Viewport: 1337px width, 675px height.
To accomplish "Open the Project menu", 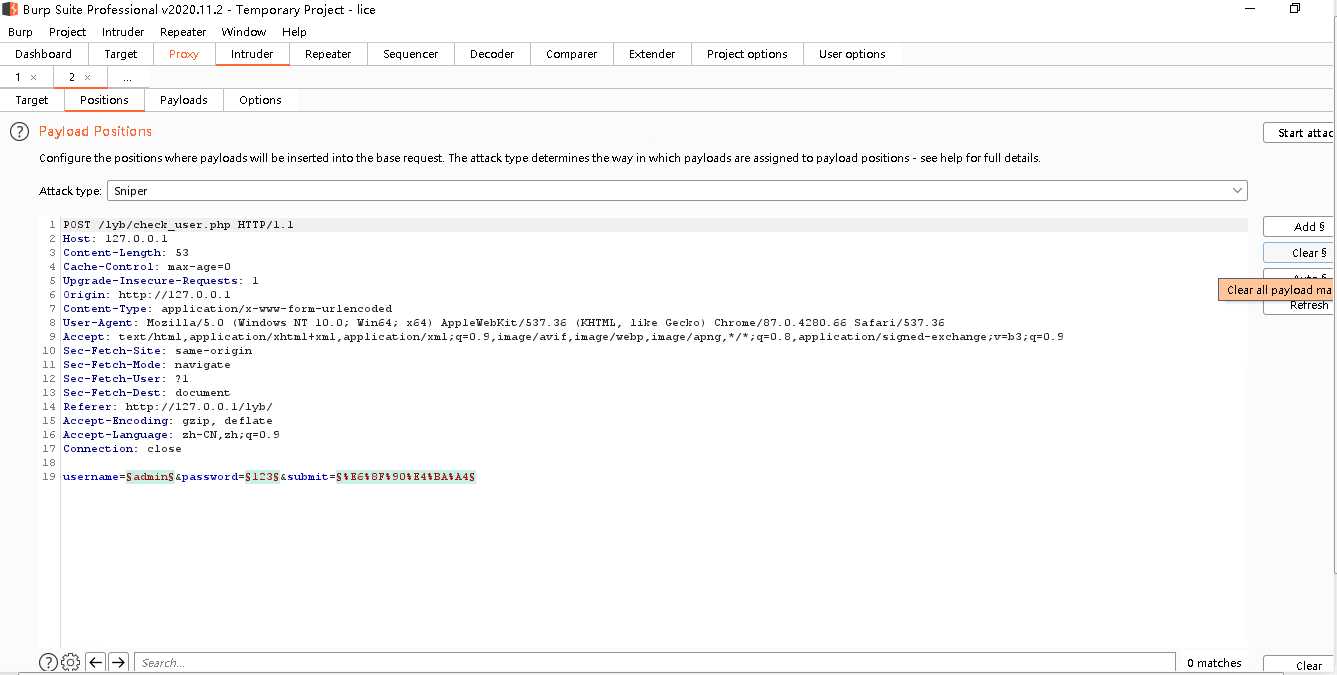I will [x=67, y=32].
